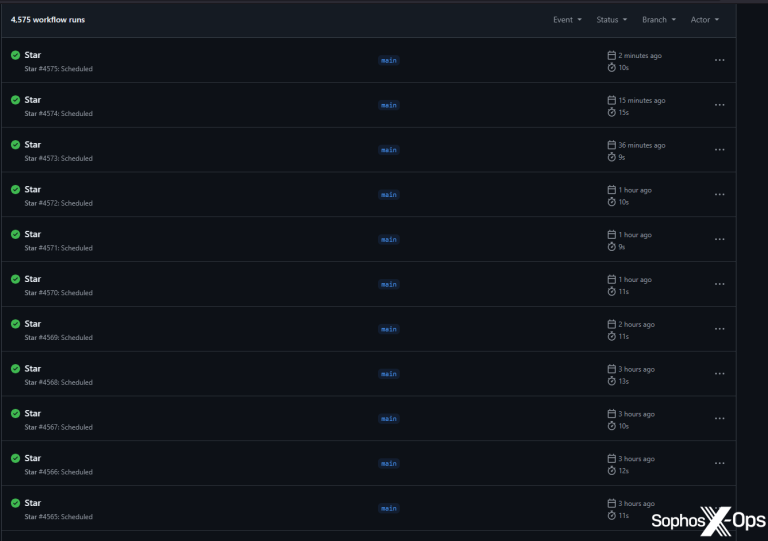This screenshot has height=541, width=768.
Task: Click the green status icon for Star #4572
Action: (x=15, y=189)
